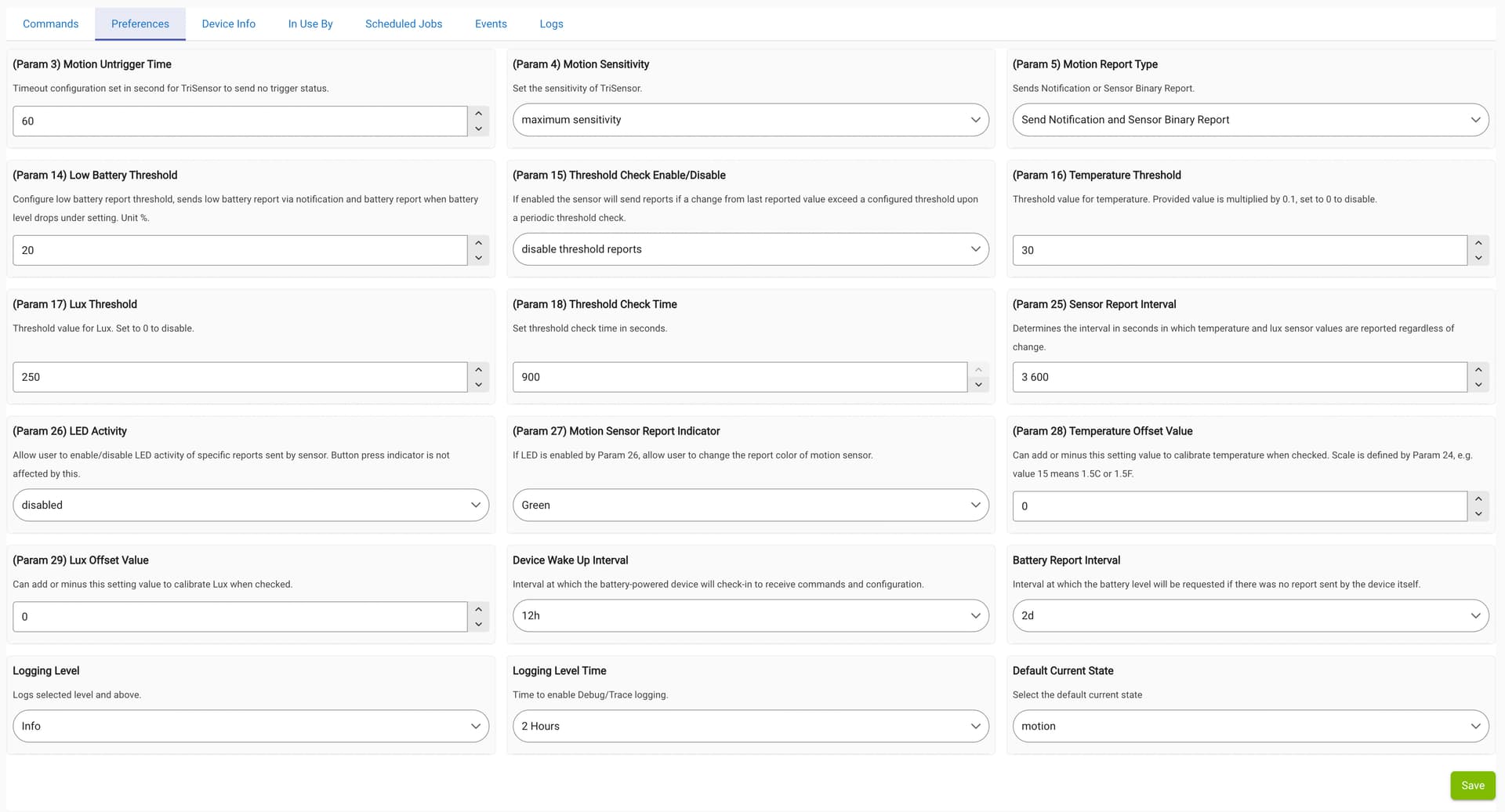Screen dimensions: 1505x812
Task: Increase Lux Offset Value
Action: (478, 609)
